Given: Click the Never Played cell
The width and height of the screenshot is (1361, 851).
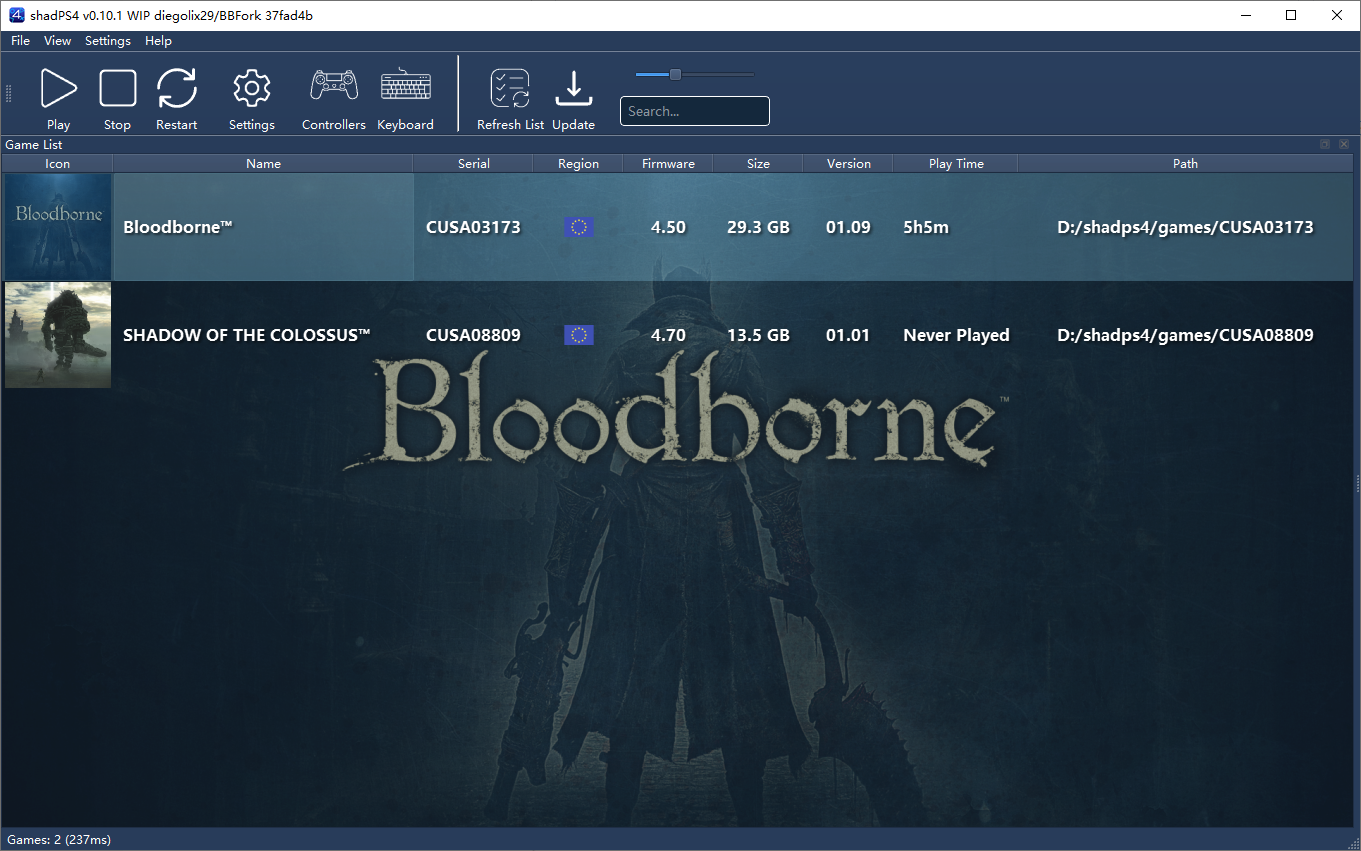Looking at the screenshot, I should click(956, 335).
